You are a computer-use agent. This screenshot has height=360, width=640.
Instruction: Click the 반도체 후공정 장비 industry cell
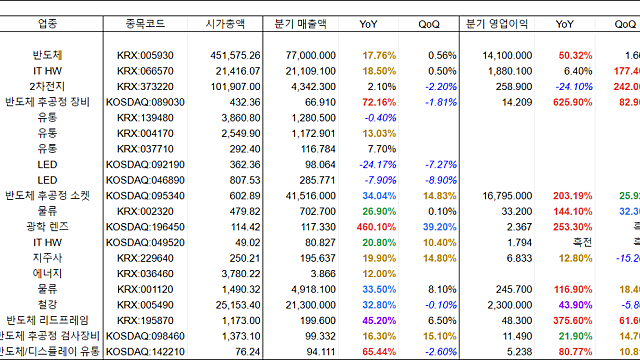pos(47,102)
